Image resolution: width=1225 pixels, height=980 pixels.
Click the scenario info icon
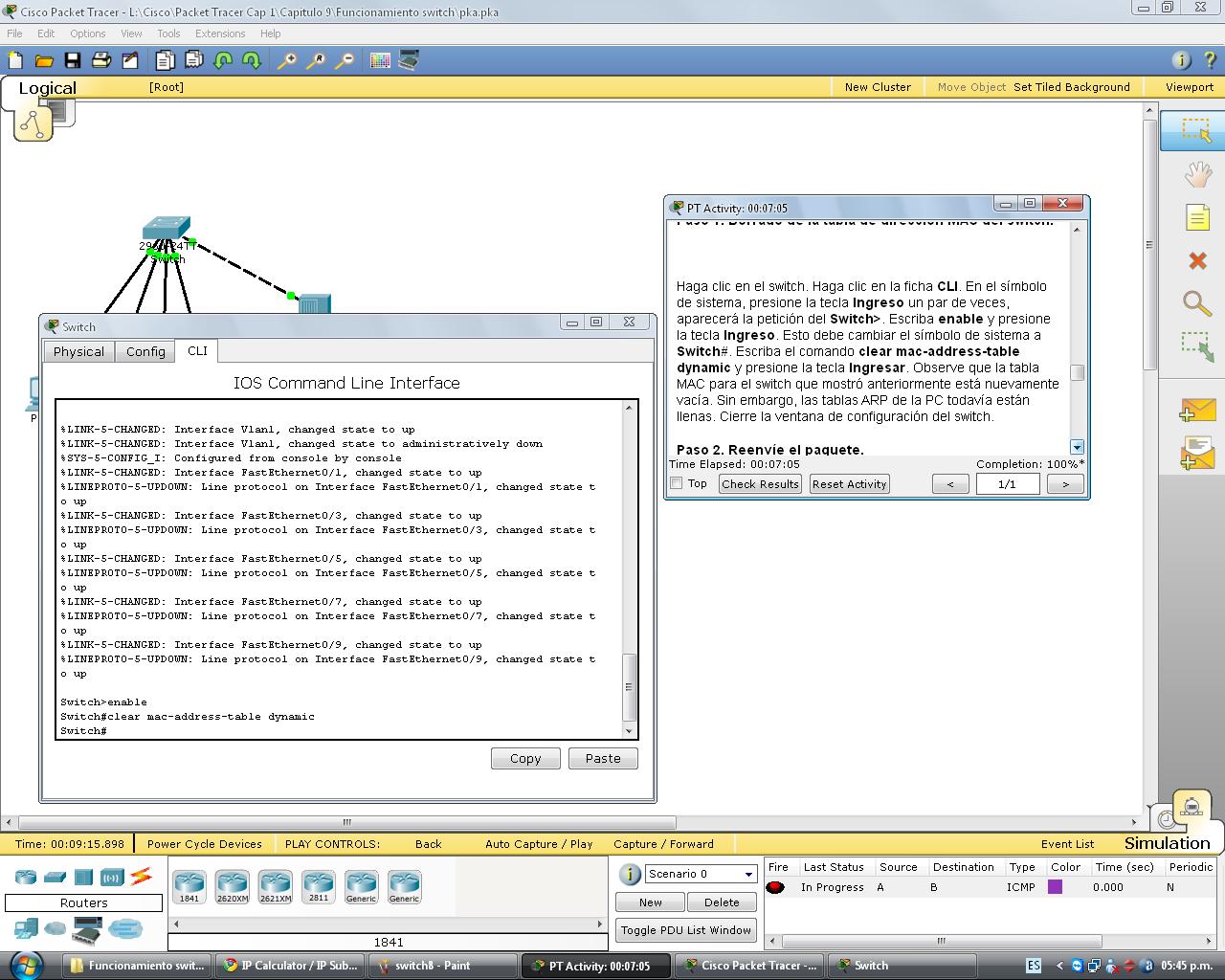[x=630, y=874]
